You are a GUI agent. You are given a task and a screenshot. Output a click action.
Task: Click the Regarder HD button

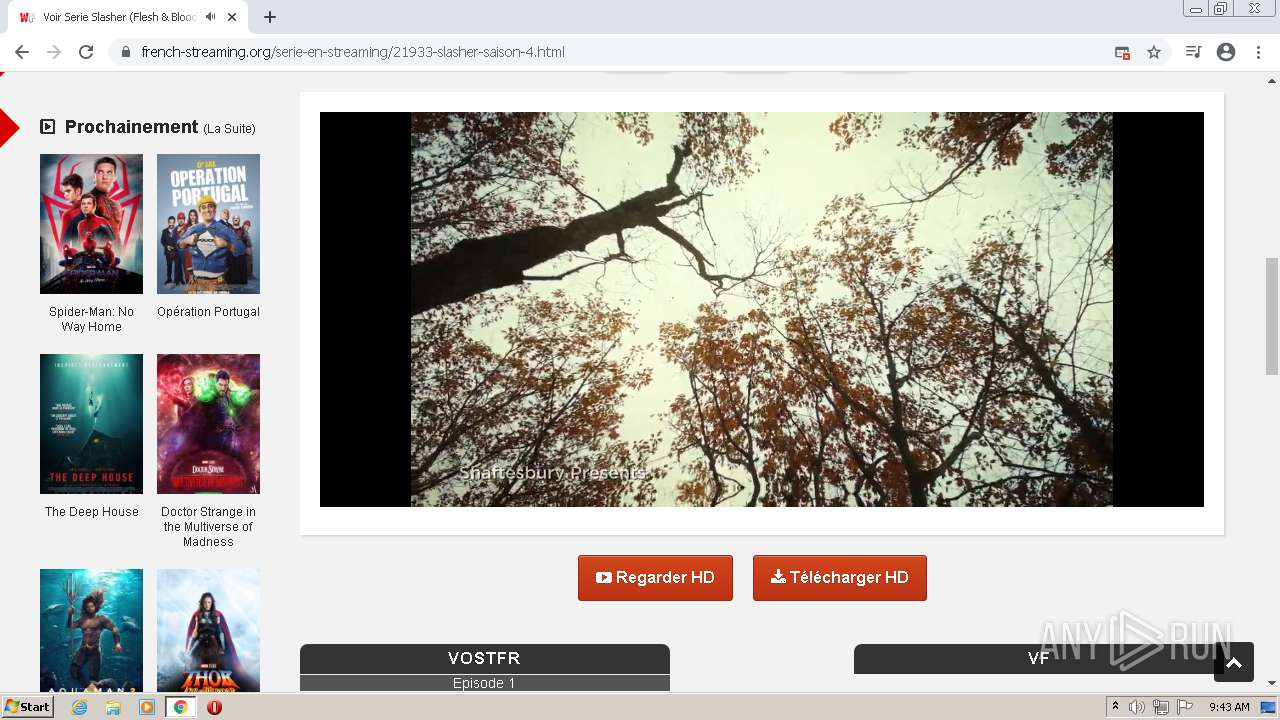(655, 578)
